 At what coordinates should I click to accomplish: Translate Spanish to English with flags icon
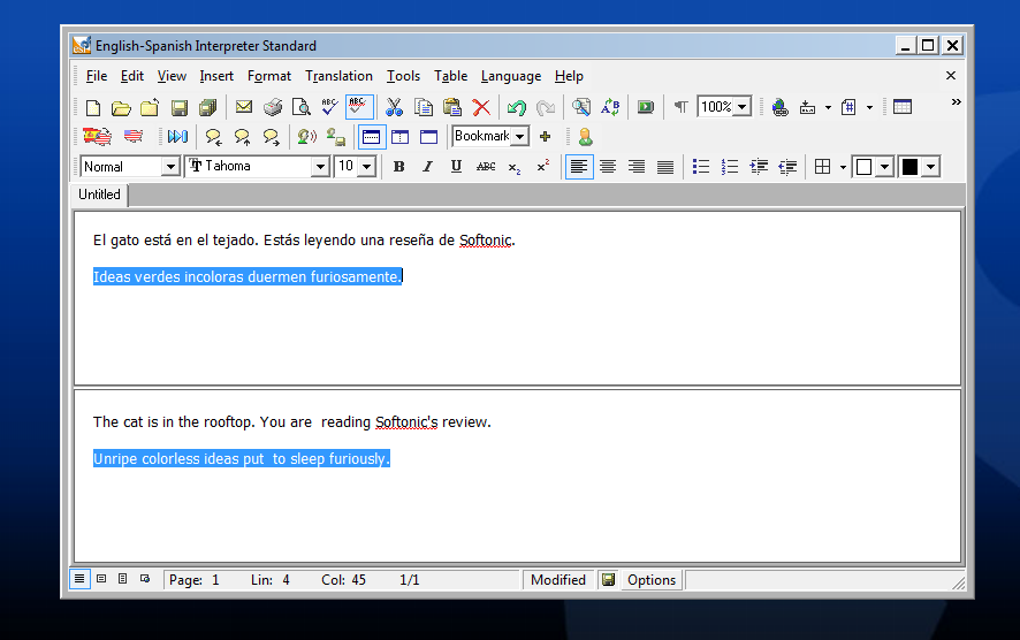(x=97, y=137)
